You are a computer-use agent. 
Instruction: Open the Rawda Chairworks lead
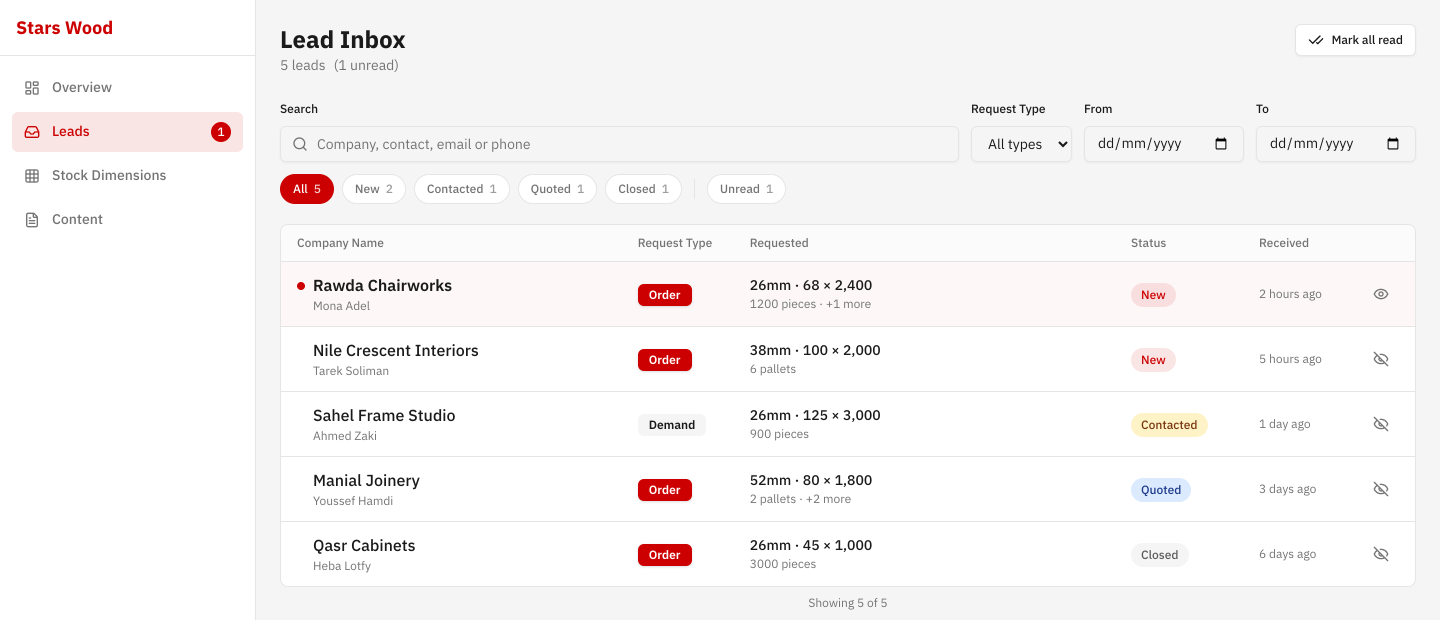click(848, 294)
